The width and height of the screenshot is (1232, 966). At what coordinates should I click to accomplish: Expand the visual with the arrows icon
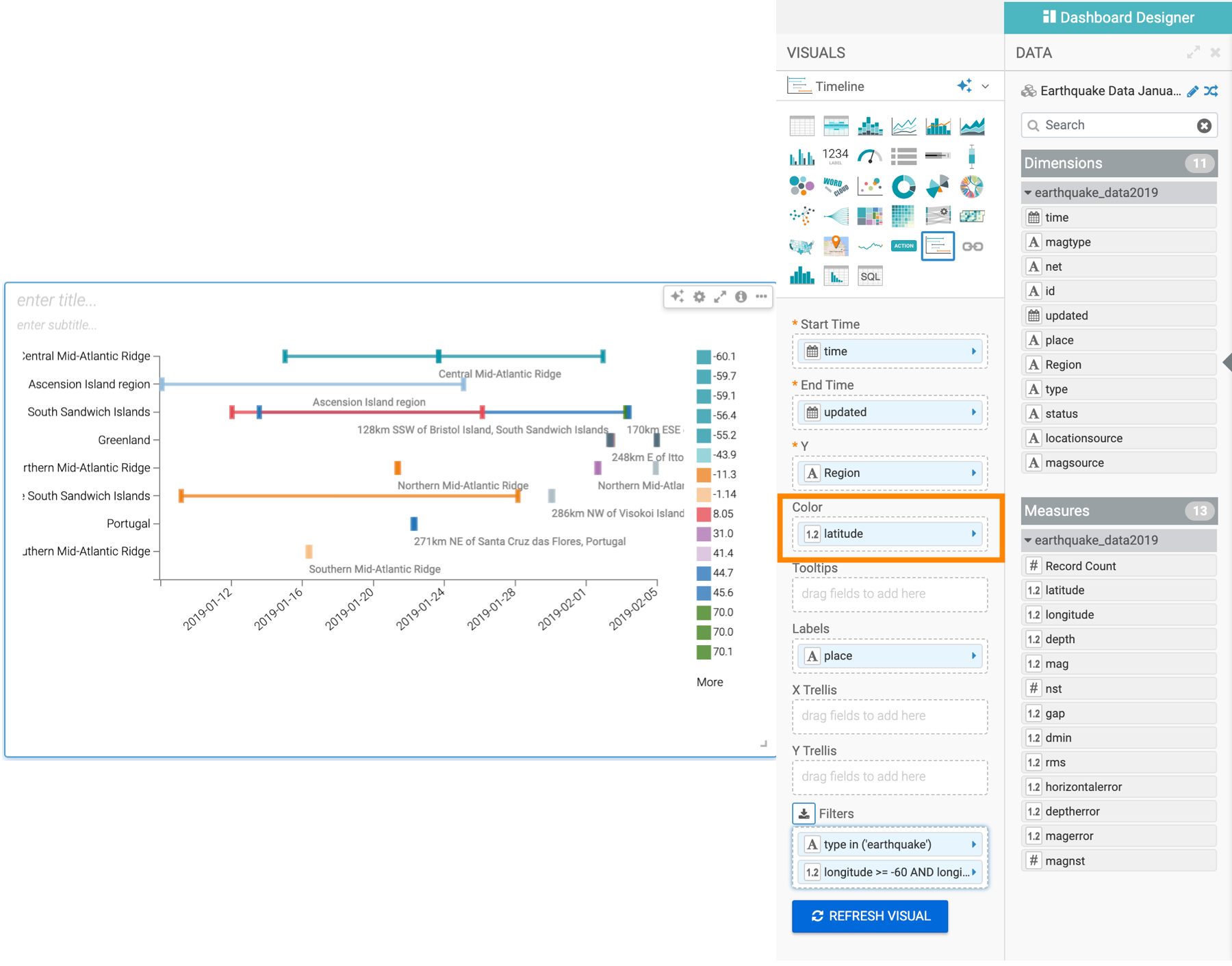720,296
